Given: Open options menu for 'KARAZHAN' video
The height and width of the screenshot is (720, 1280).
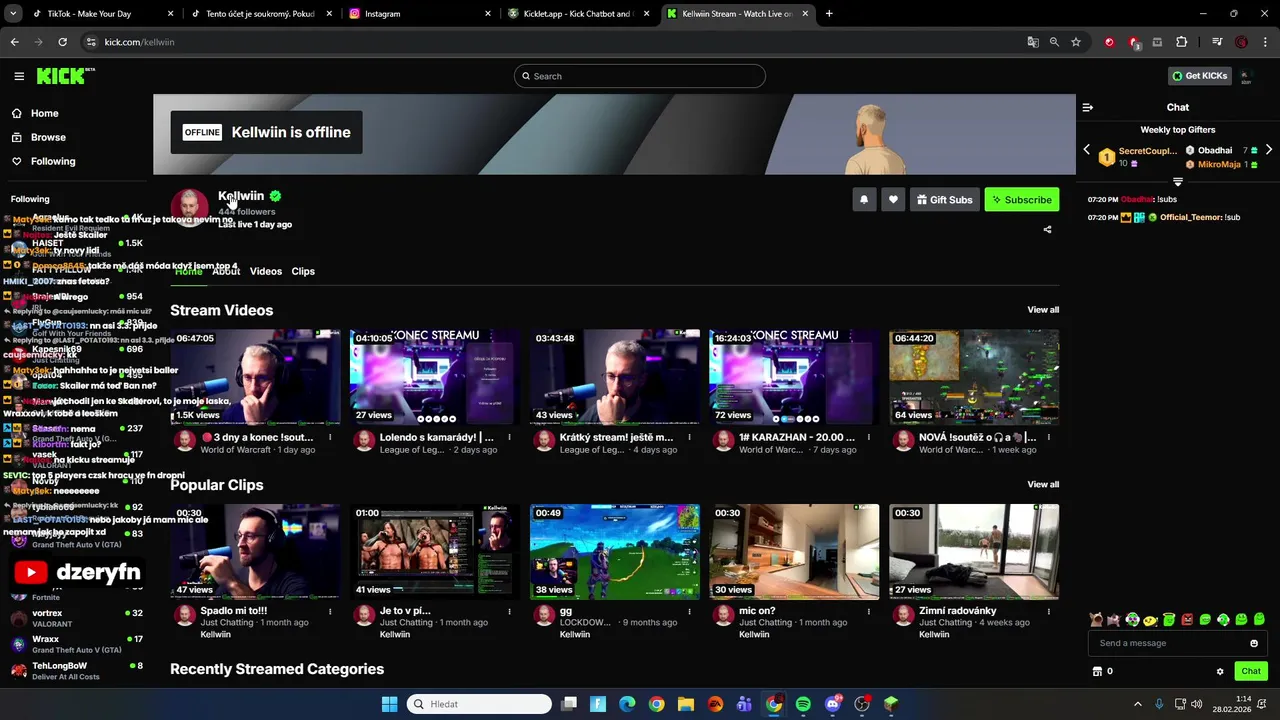Looking at the screenshot, I should point(869,437).
